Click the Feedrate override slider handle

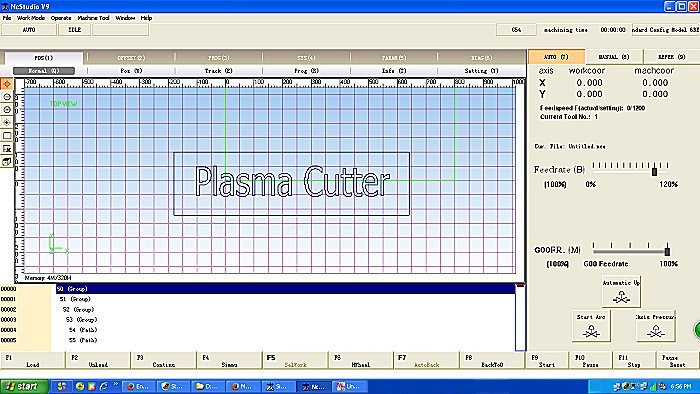click(x=654, y=171)
